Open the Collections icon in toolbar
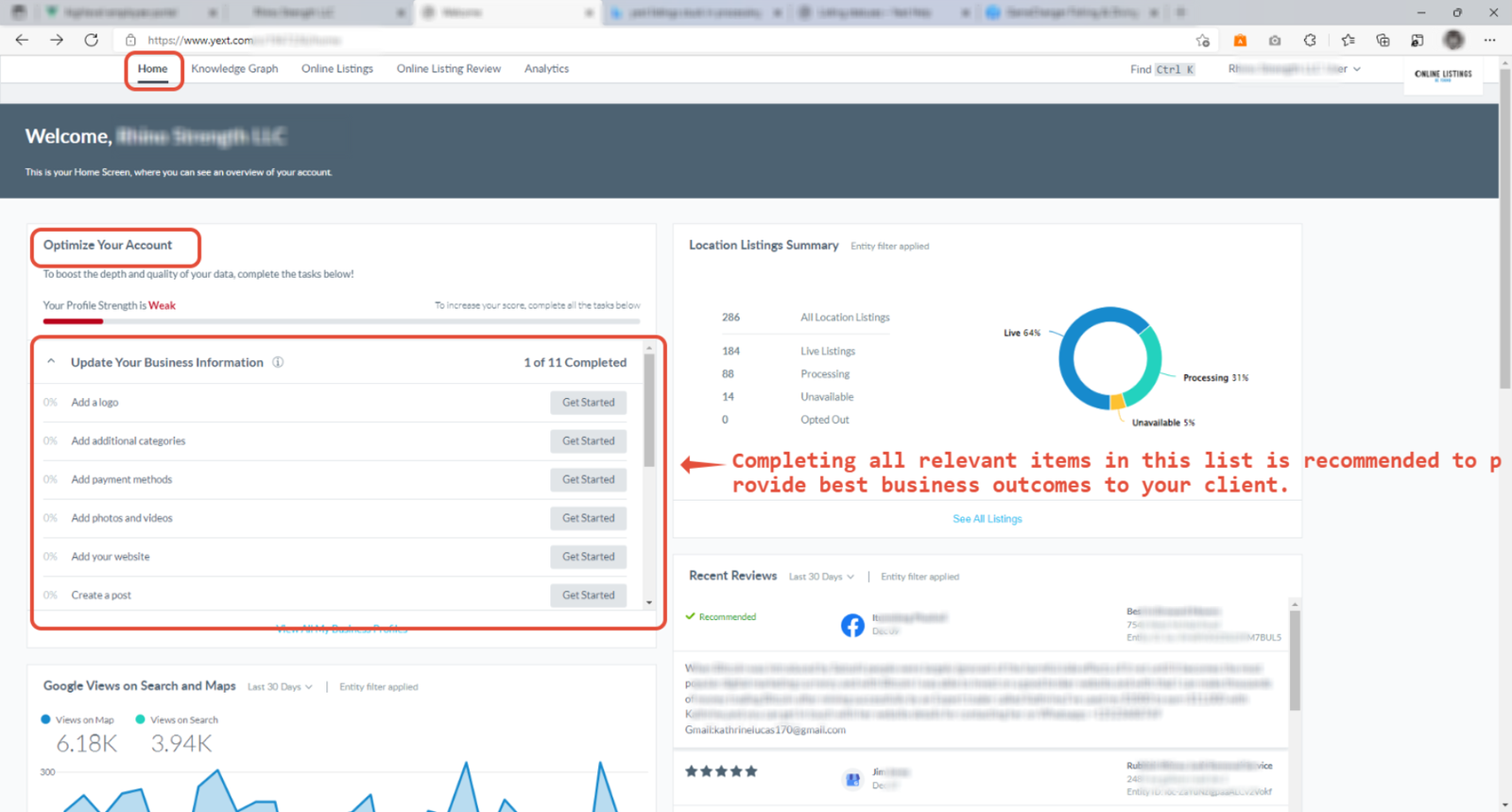This screenshot has width=1512, height=812. pyautogui.click(x=1383, y=40)
